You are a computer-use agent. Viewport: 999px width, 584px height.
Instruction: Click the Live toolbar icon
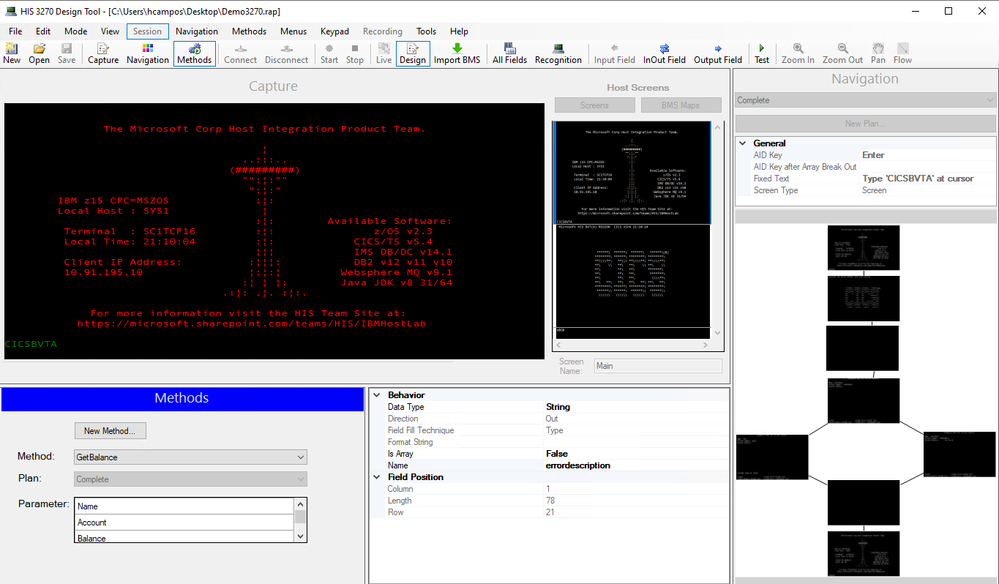(384, 53)
